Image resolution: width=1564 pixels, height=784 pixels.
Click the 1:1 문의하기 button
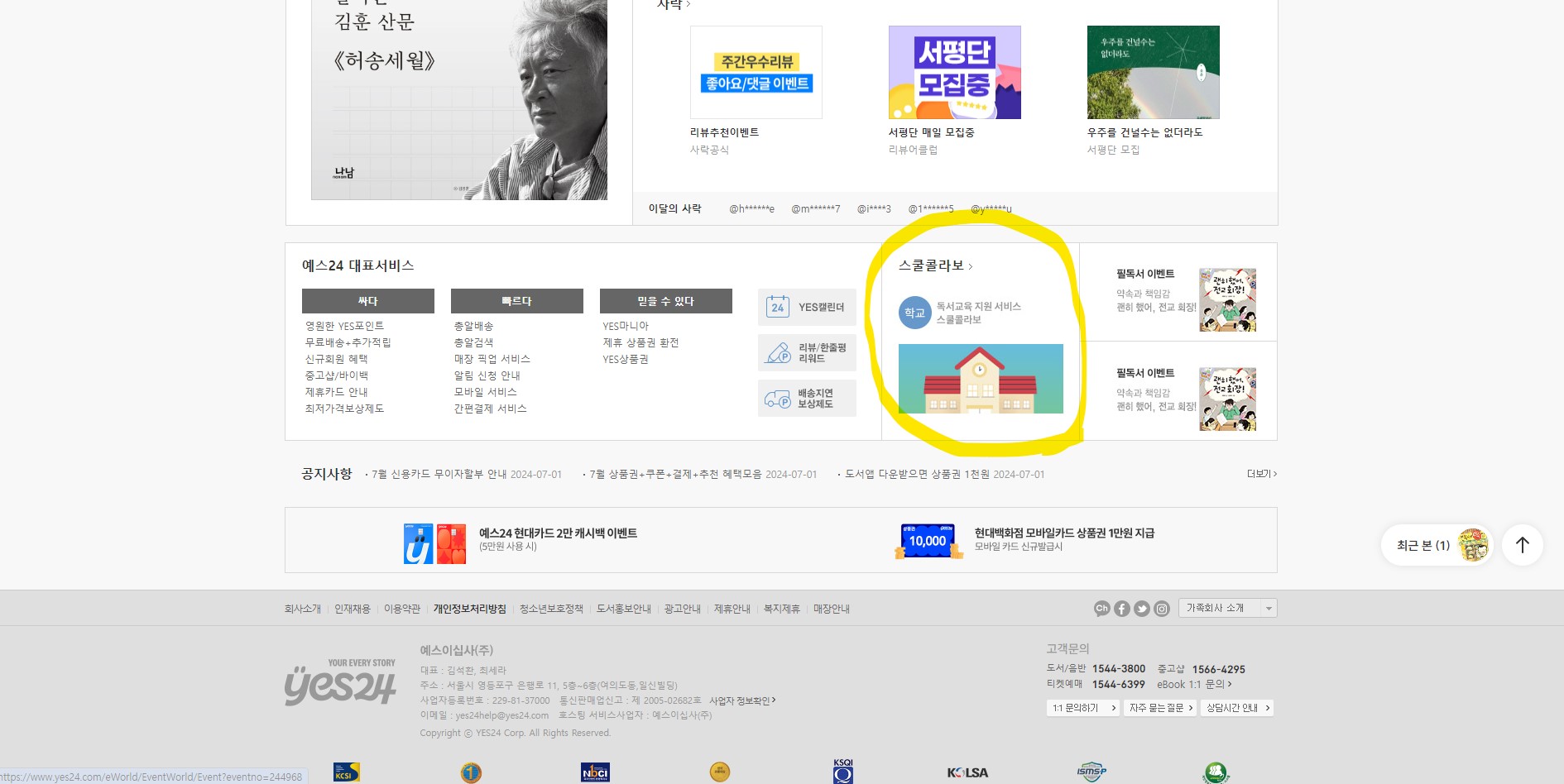click(1083, 708)
